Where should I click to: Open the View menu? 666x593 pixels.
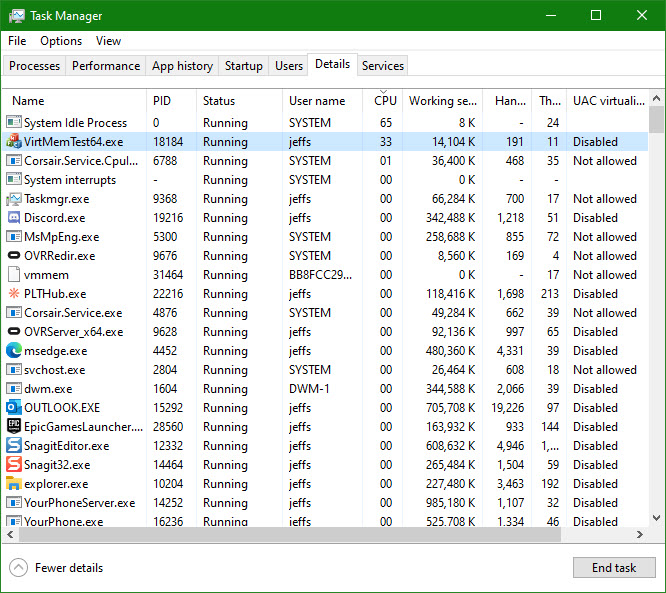tap(108, 41)
